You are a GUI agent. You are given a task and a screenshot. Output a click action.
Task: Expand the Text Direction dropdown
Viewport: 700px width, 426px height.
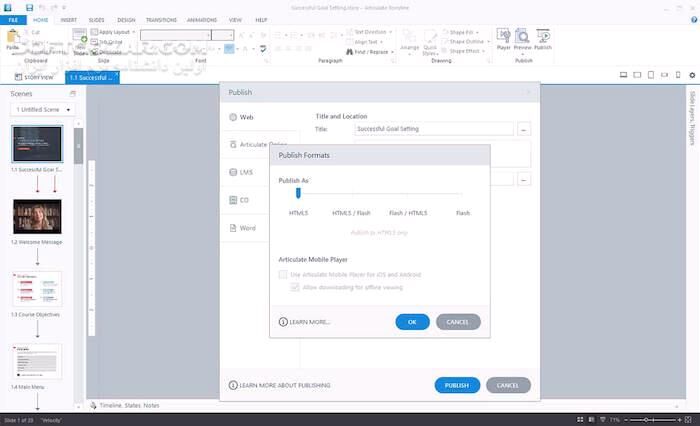coord(391,32)
